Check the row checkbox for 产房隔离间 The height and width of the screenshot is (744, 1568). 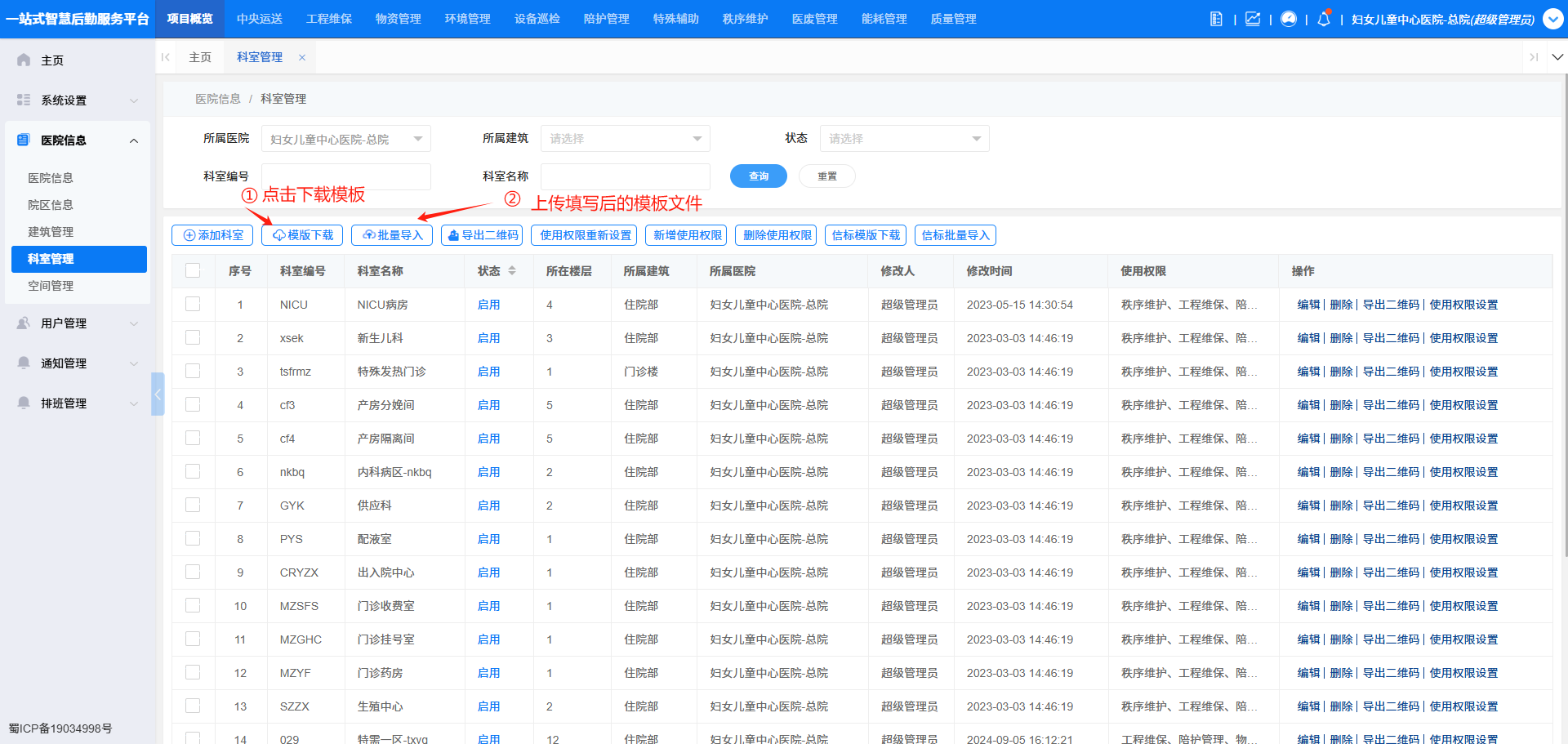(193, 438)
